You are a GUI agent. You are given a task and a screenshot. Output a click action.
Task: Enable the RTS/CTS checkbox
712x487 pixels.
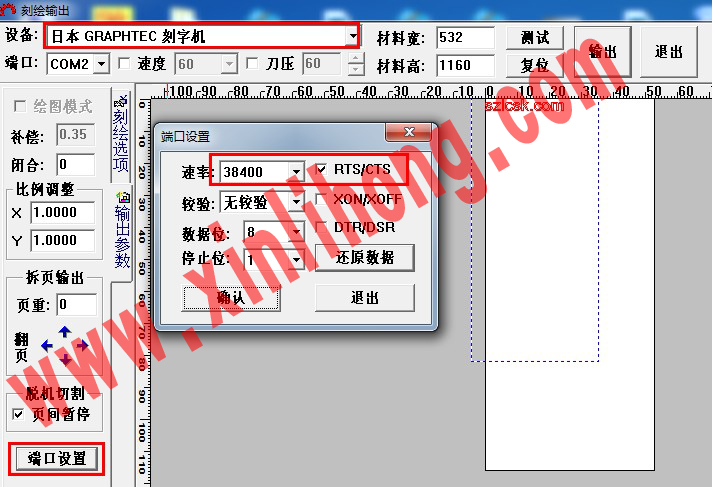click(x=321, y=170)
